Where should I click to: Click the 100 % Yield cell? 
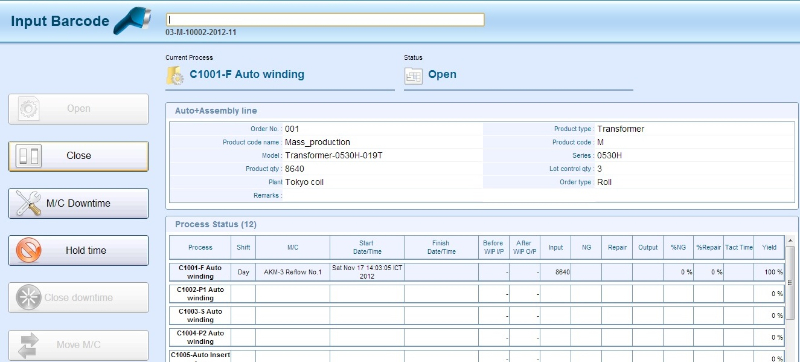[769, 272]
